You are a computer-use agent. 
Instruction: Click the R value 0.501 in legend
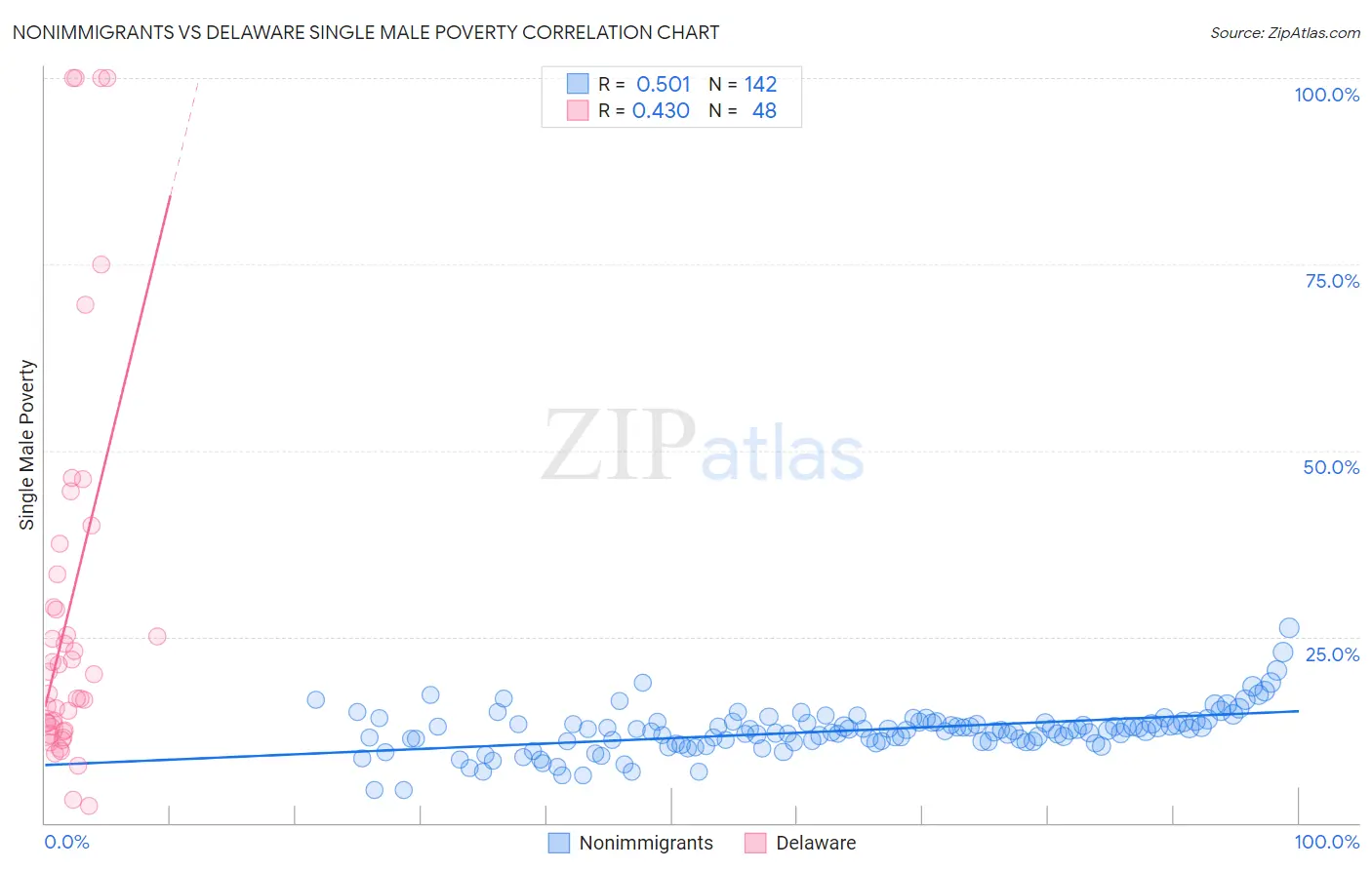(664, 84)
